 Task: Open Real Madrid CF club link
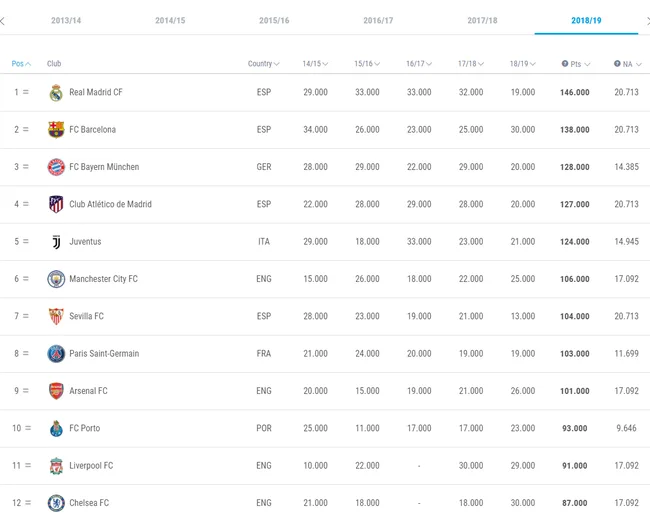tap(96, 92)
